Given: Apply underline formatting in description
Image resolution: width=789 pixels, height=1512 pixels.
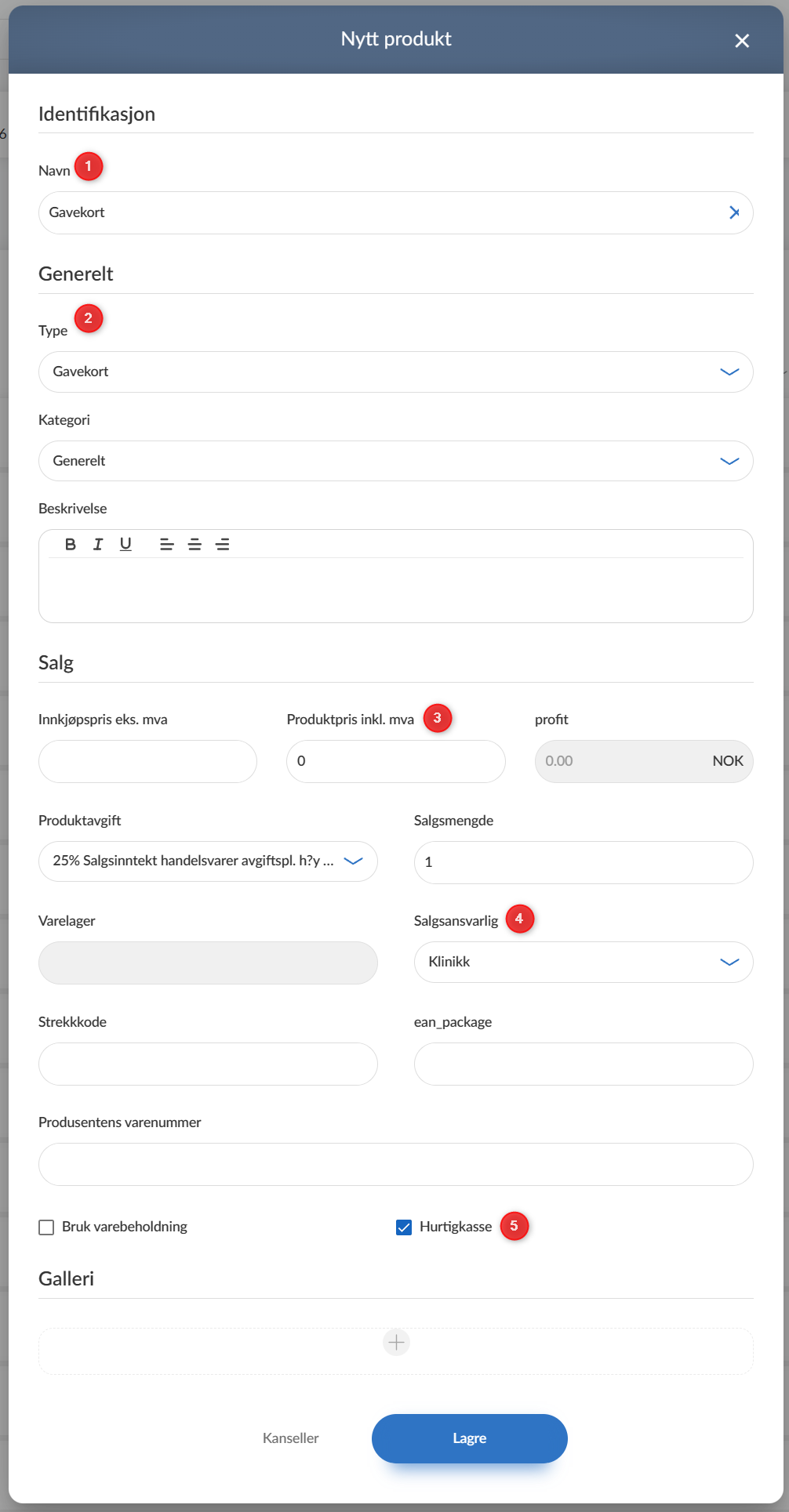Looking at the screenshot, I should point(125,544).
